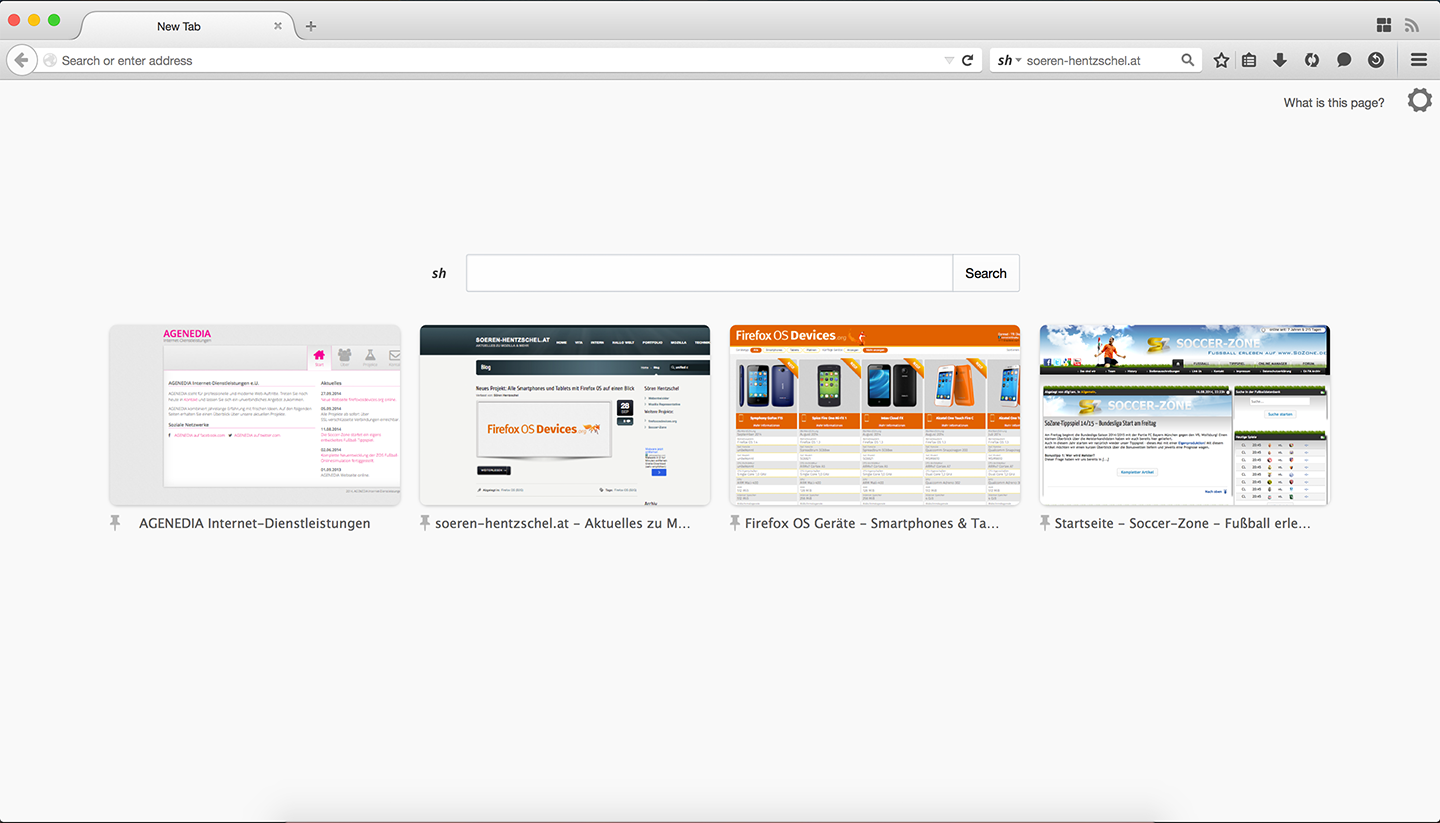Screen dimensions: 1440x823
Task: Bookmark this page with the star icon
Action: coord(1221,60)
